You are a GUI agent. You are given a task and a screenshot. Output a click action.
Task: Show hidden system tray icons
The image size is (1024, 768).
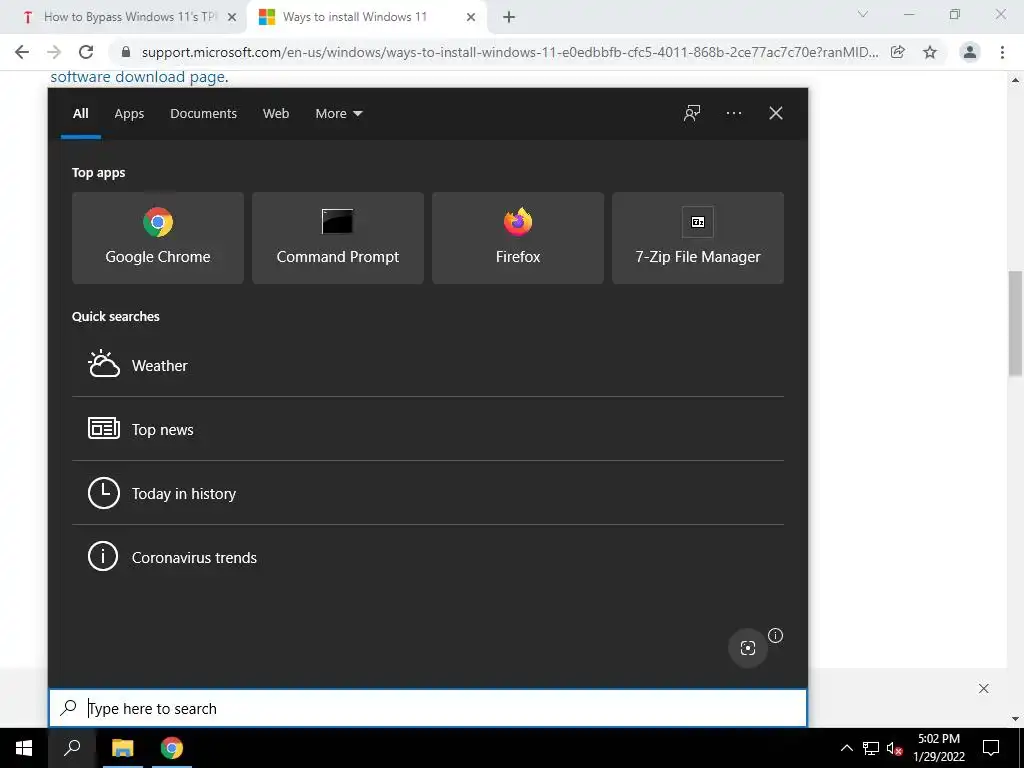point(846,748)
